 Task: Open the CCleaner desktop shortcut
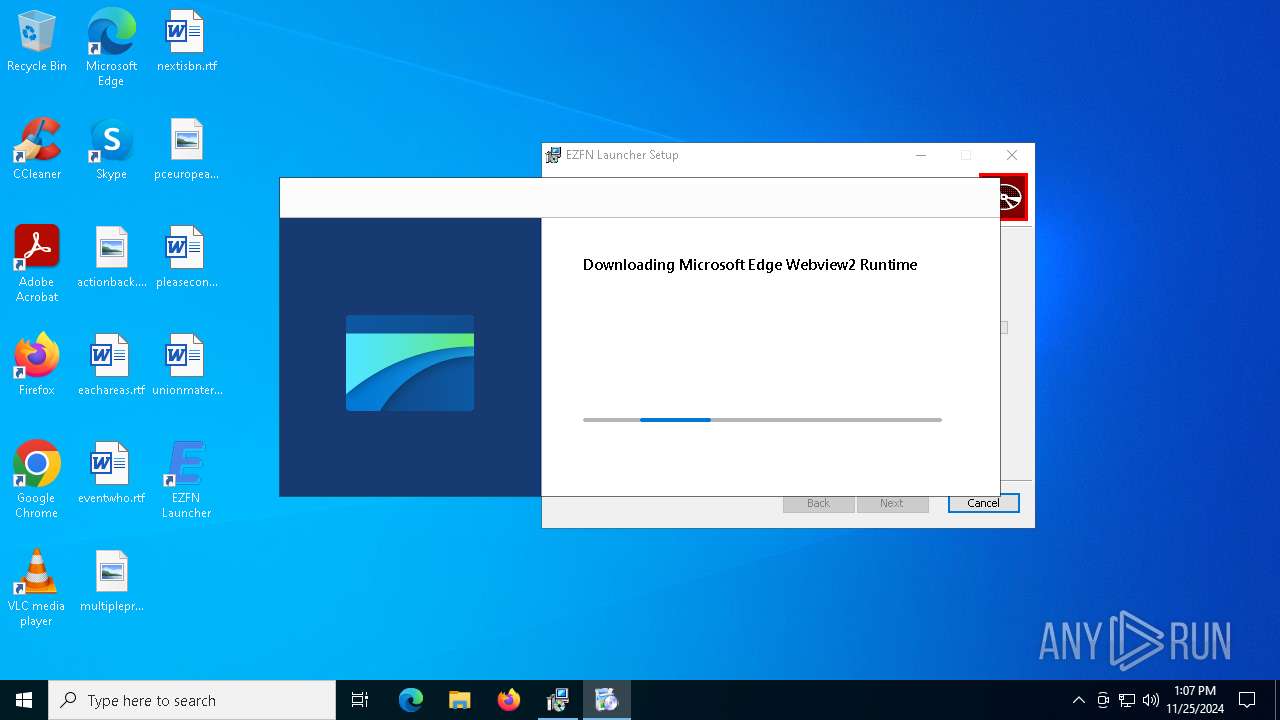(x=37, y=149)
